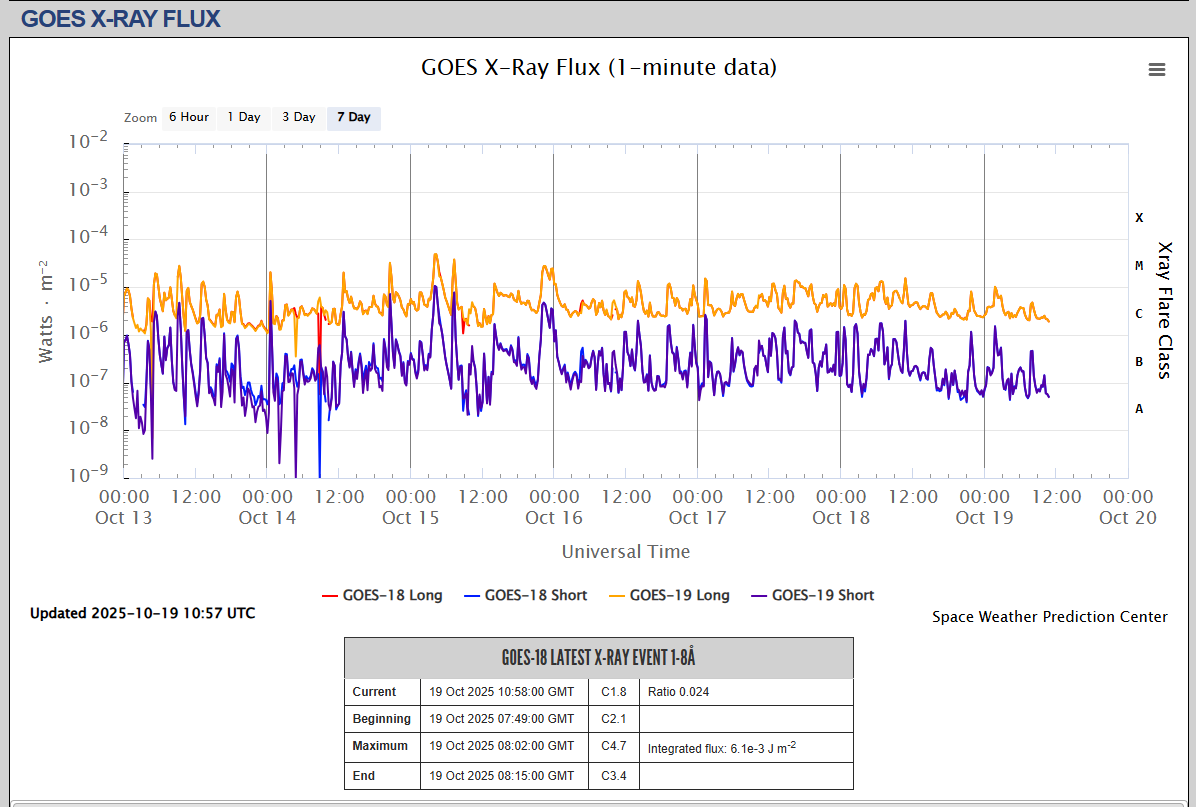
Task: Open the chart hamburger context menu
Action: click(x=1157, y=69)
